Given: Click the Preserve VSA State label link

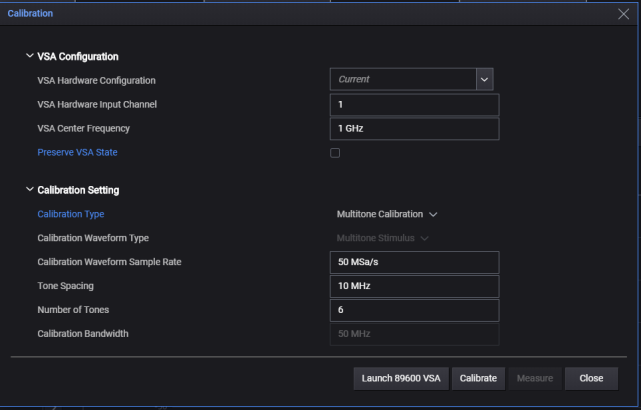Looking at the screenshot, I should (x=77, y=152).
